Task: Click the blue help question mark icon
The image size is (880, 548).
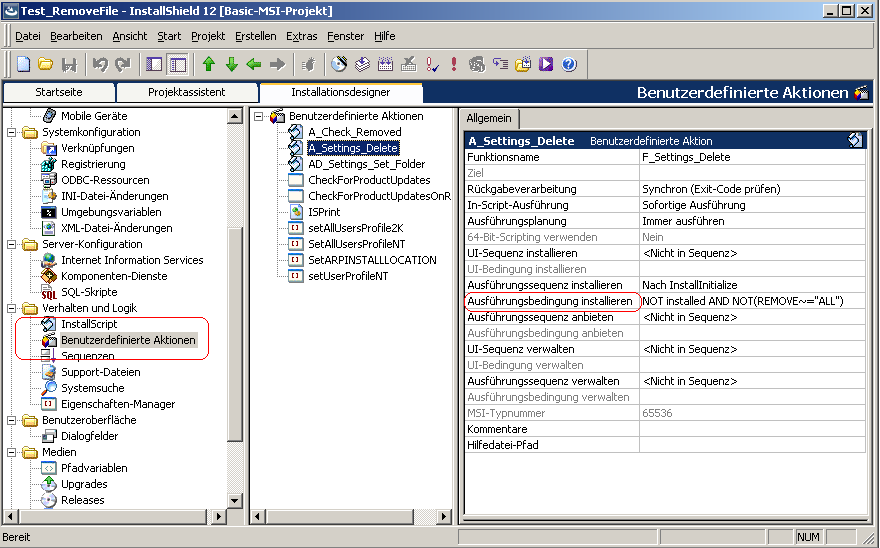Action: point(569,64)
